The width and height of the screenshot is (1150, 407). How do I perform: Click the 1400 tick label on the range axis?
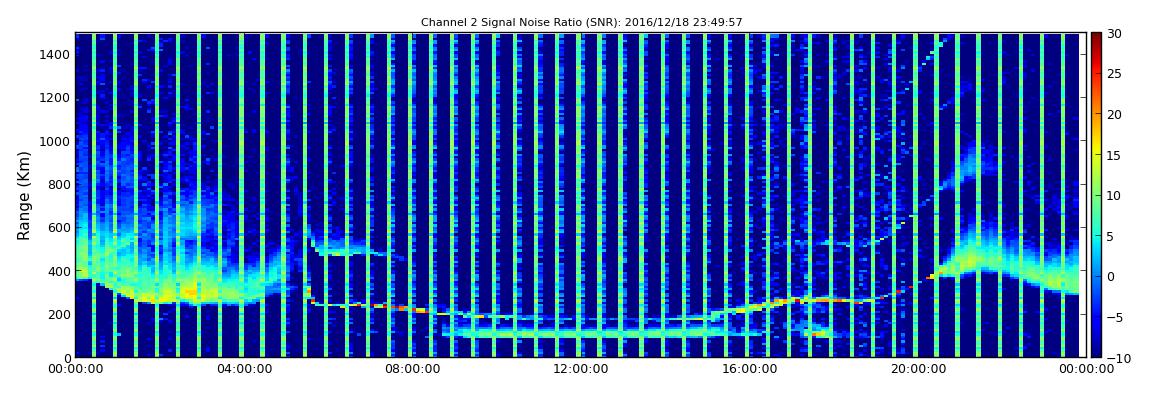point(56,55)
